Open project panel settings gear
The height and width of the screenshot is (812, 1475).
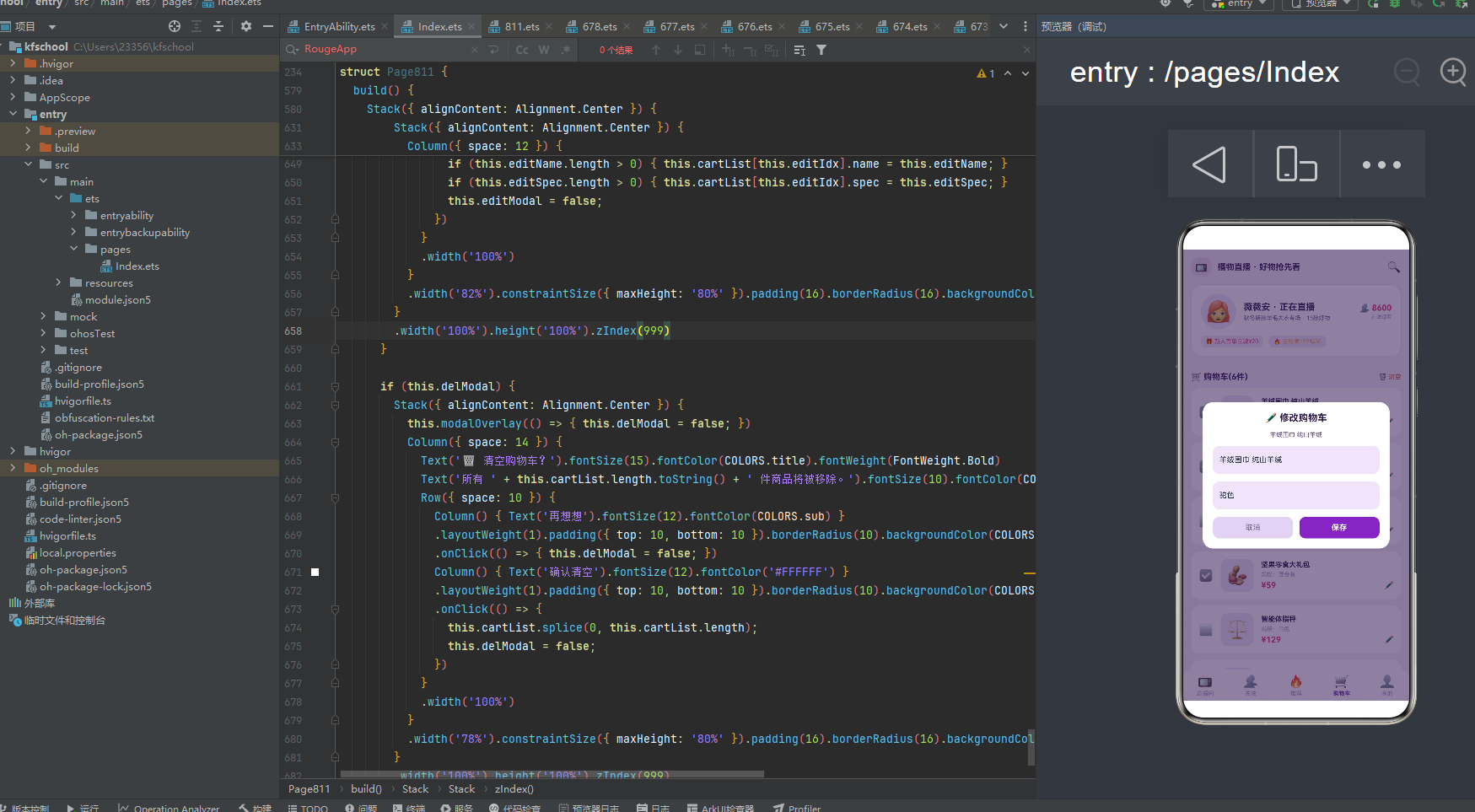246,26
